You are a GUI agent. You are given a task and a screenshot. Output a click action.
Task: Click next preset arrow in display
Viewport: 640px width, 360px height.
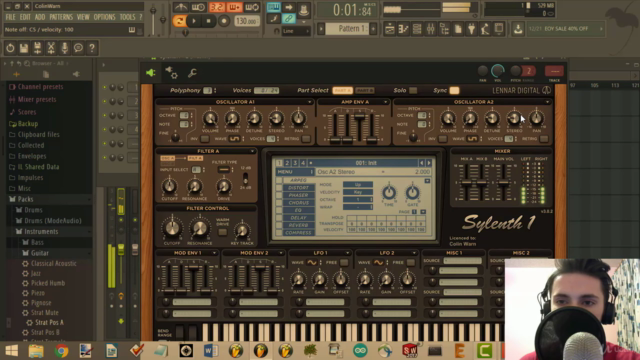[x=429, y=163]
